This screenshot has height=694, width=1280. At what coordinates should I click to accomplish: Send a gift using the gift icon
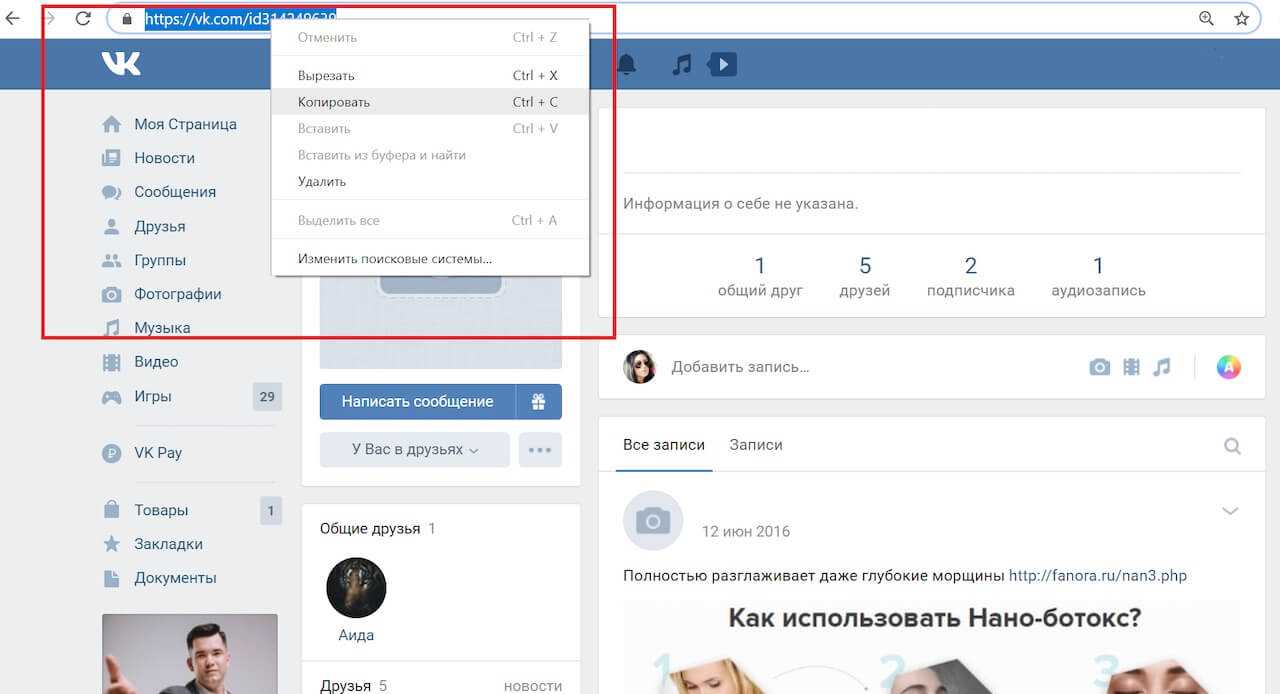point(539,402)
